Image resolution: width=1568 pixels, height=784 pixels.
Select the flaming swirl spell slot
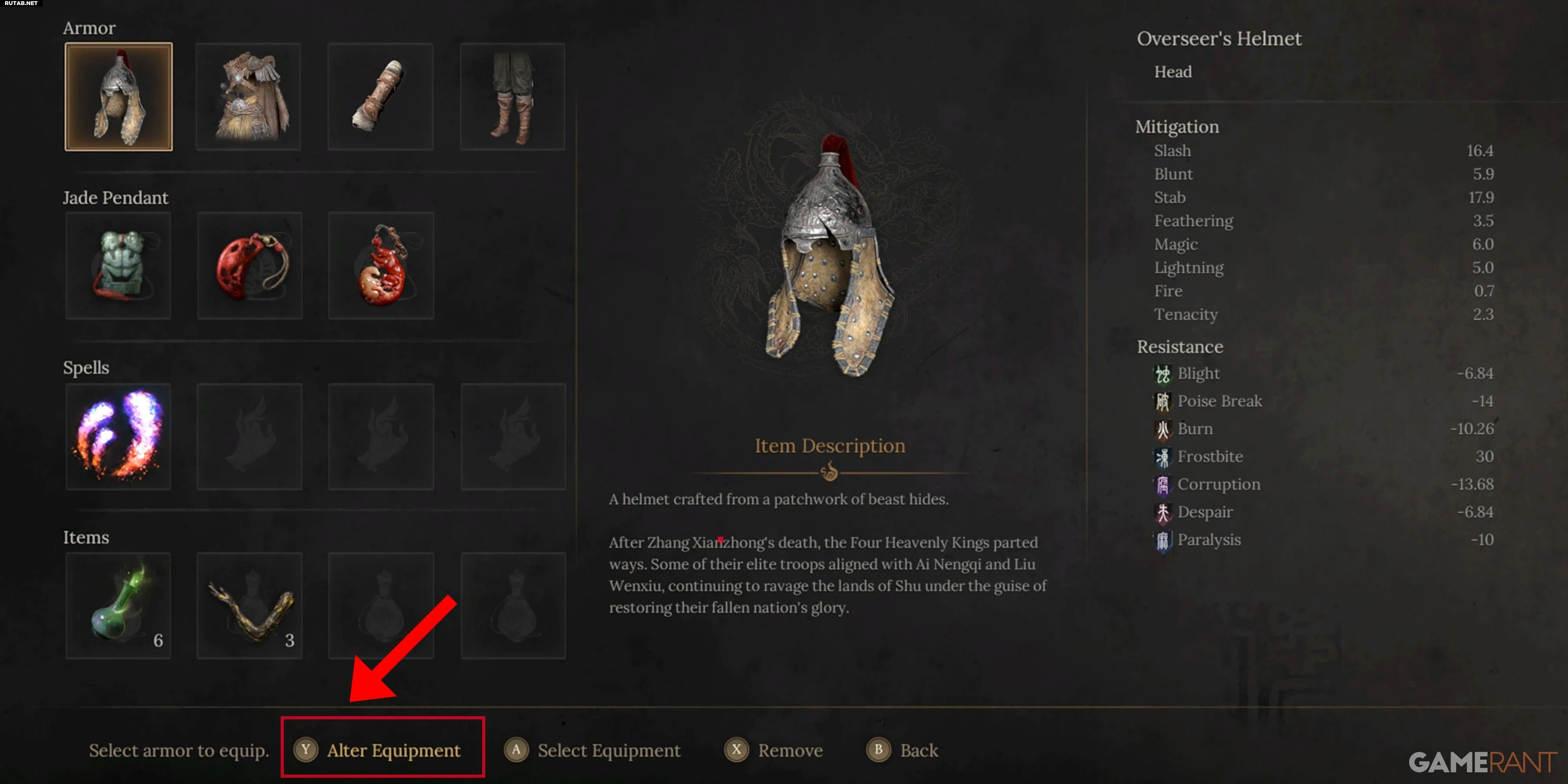(118, 436)
